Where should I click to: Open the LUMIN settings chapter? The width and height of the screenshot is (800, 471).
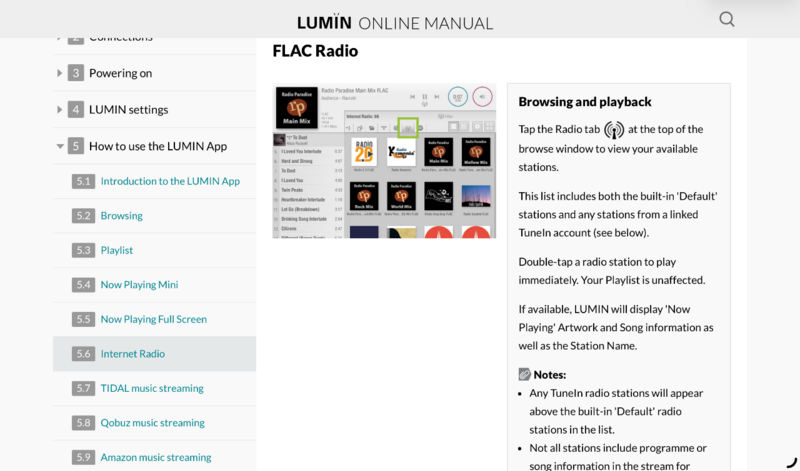pyautogui.click(x=129, y=110)
